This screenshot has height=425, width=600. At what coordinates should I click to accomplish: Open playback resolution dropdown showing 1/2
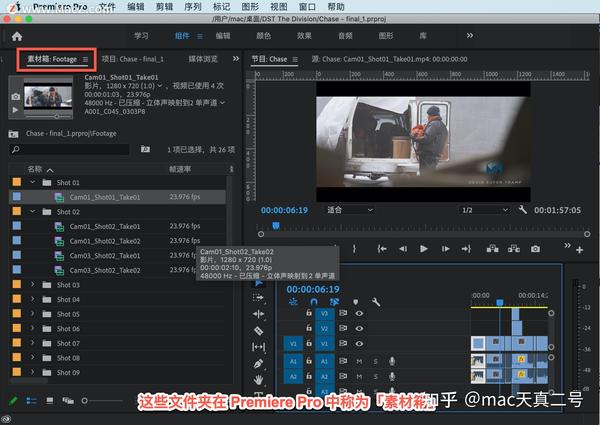pyautogui.click(x=484, y=210)
